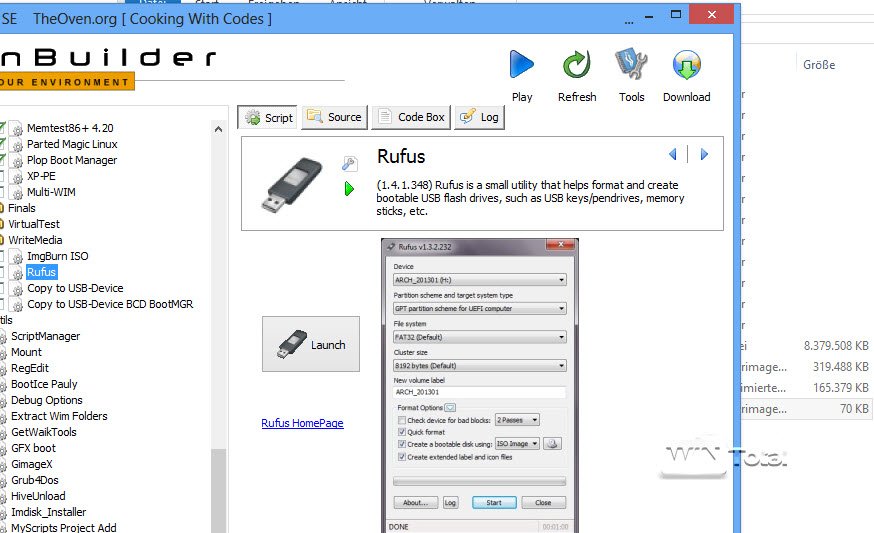Open the Tools icon
The image size is (874, 533).
click(631, 64)
